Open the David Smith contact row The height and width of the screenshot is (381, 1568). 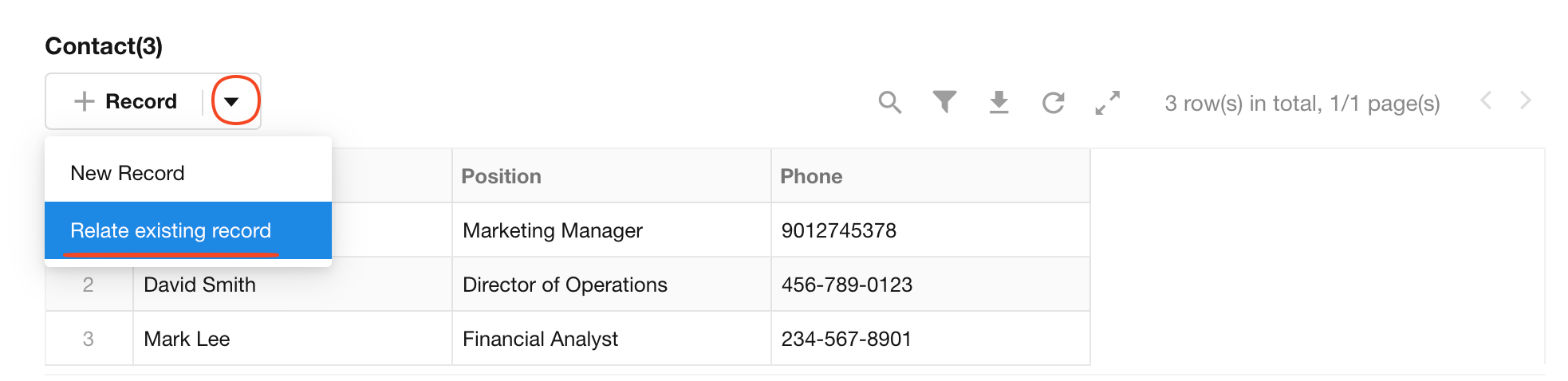[199, 285]
